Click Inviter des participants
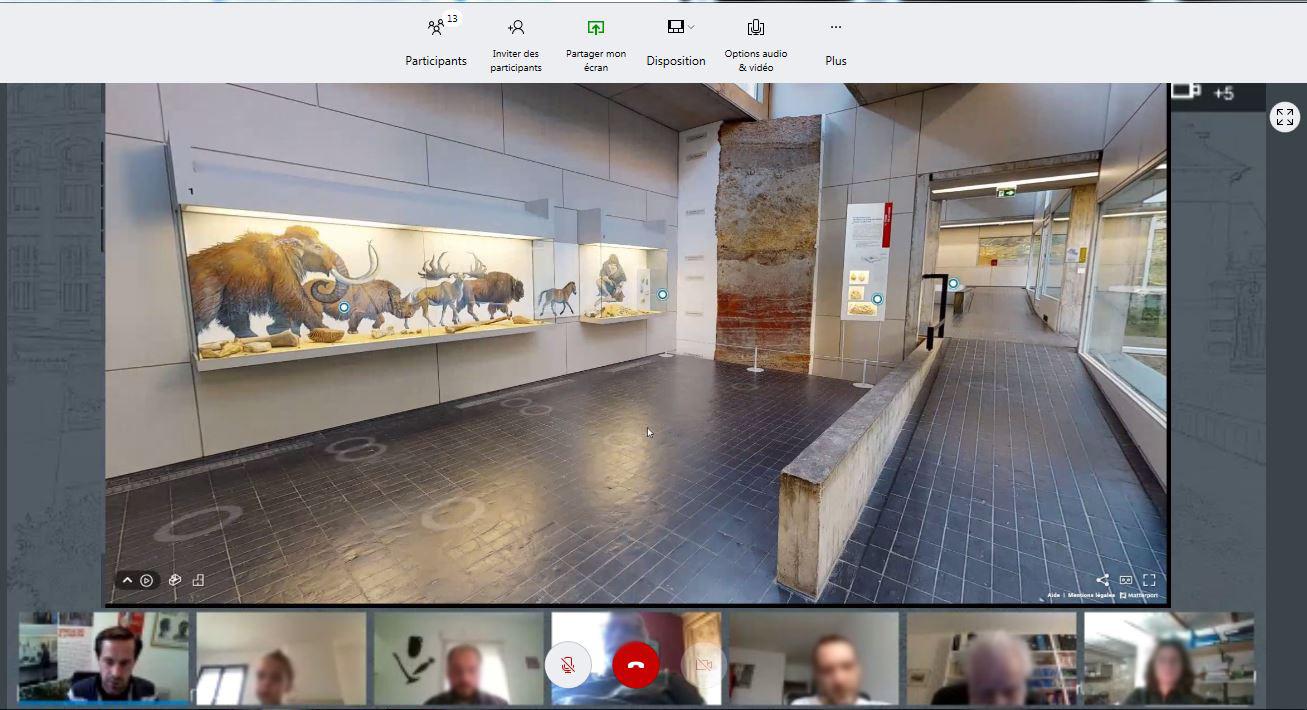The image size is (1307, 710). 516,44
